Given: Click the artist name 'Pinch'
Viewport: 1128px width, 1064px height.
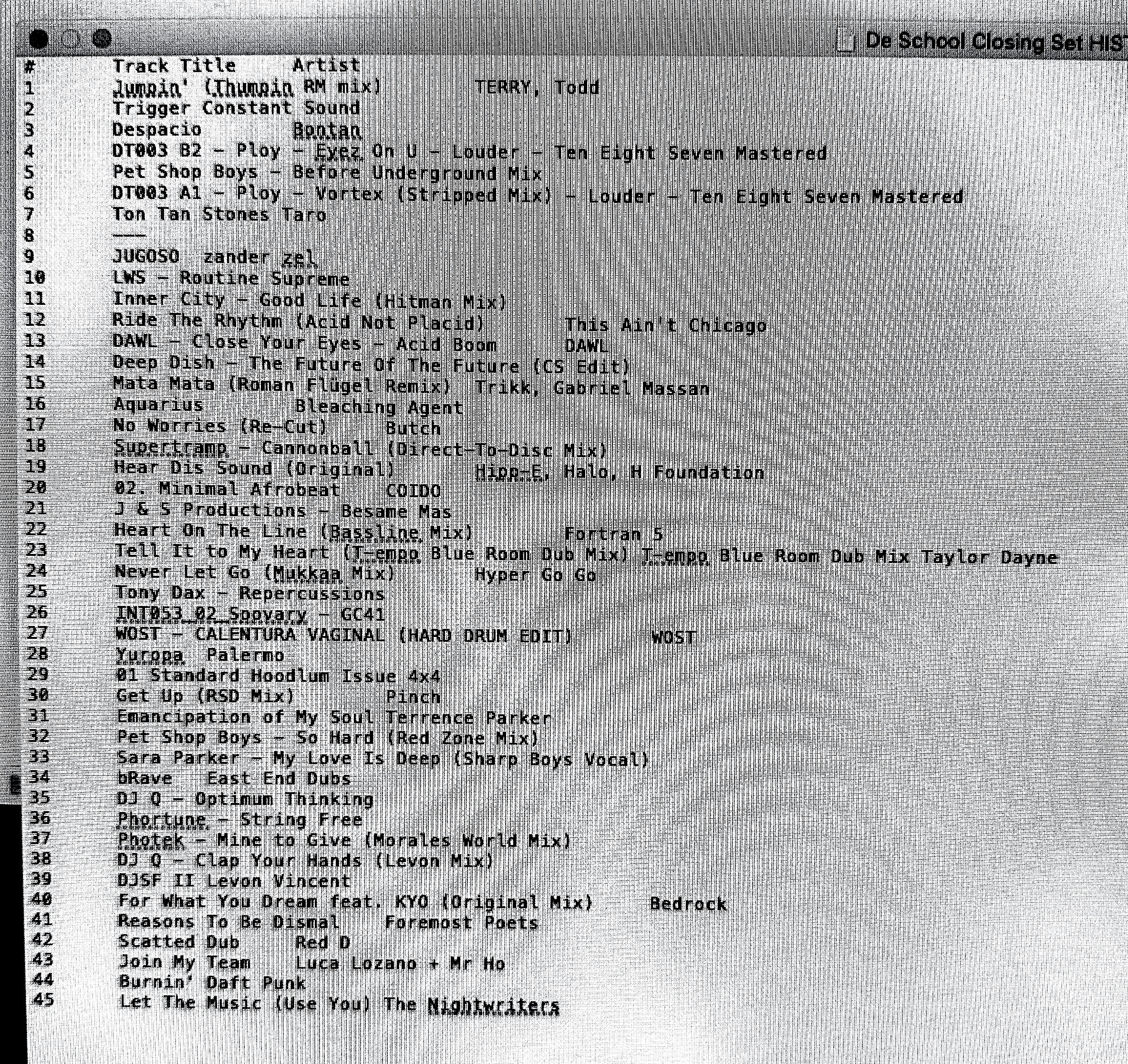Looking at the screenshot, I should click(x=413, y=697).
